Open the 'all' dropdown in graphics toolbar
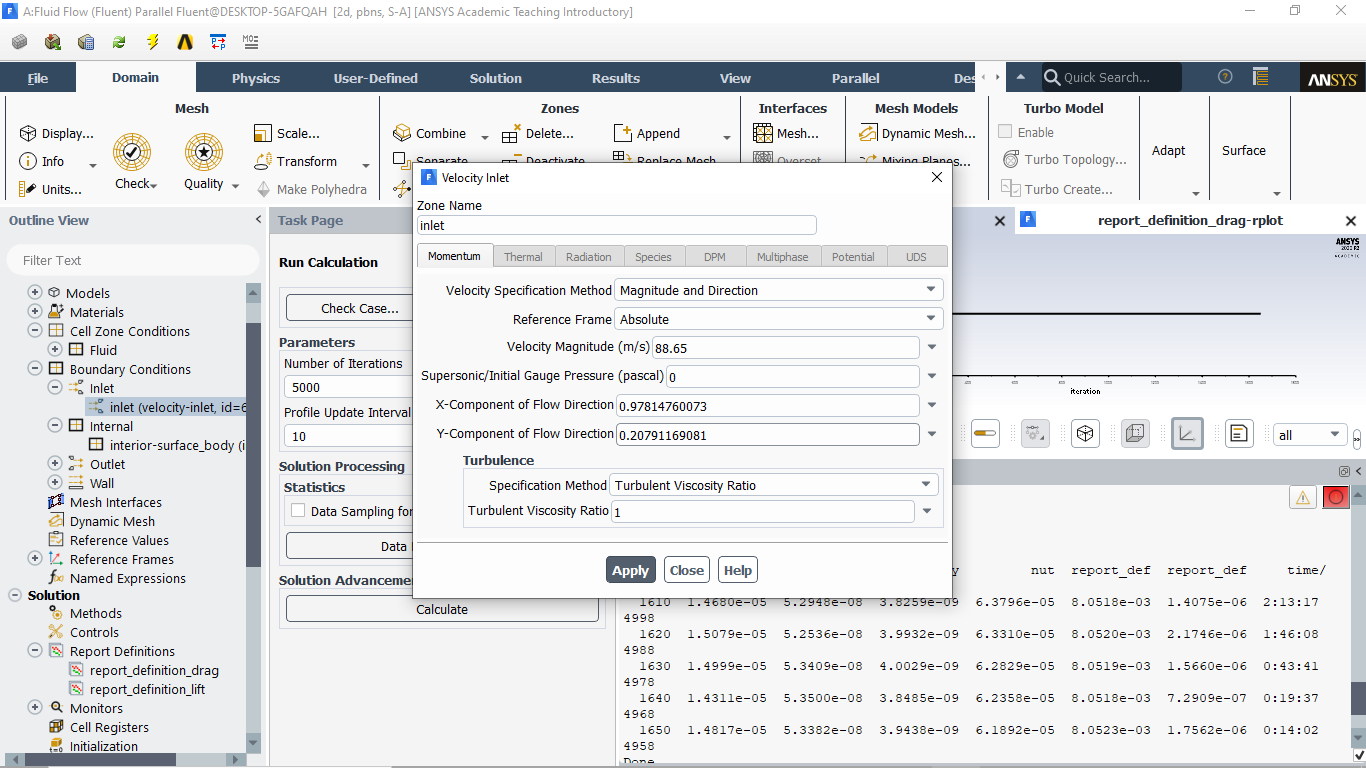Image resolution: width=1366 pixels, height=768 pixels. pyautogui.click(x=1310, y=435)
